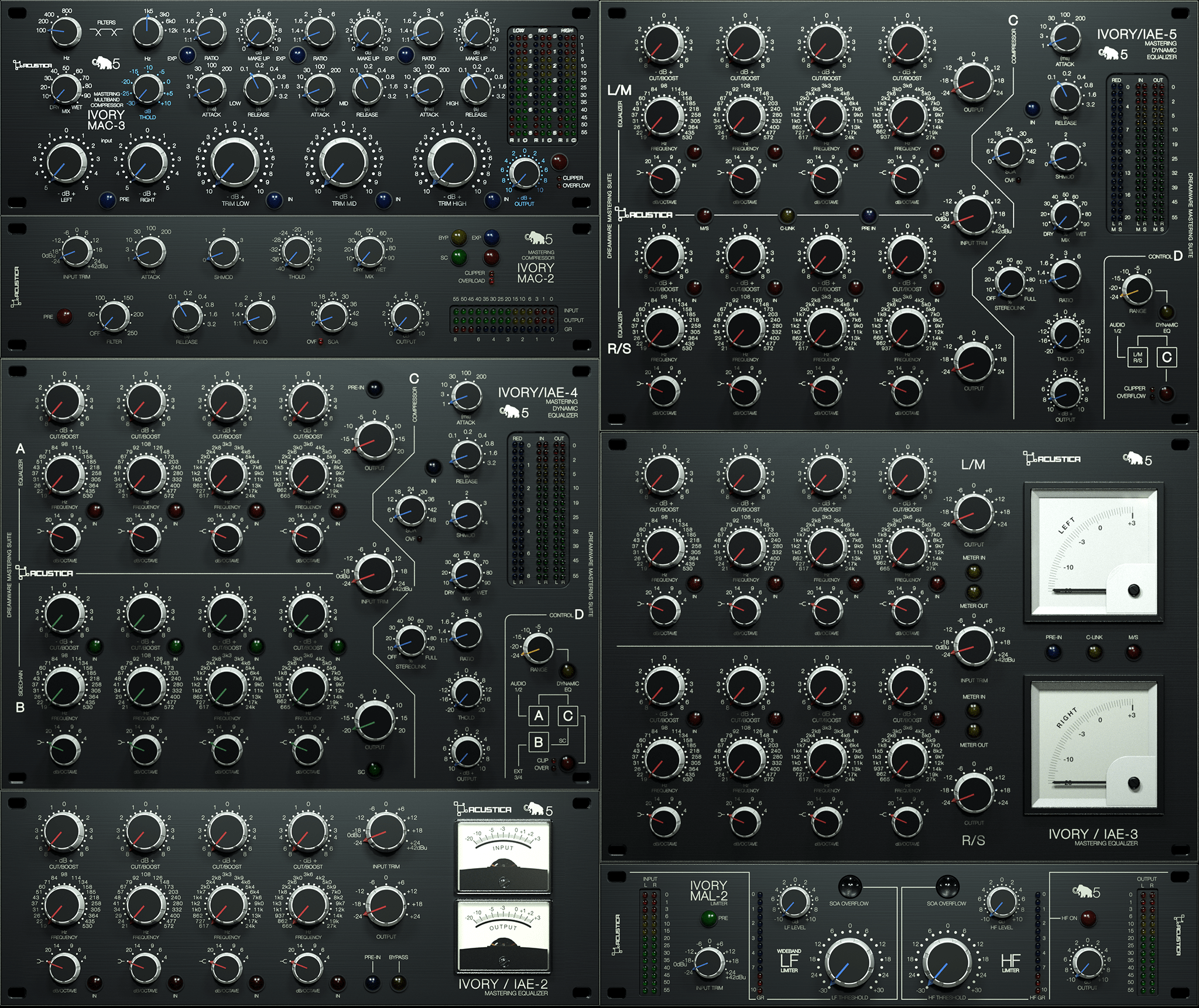Toggle the PRE-IN button on IAE-4
This screenshot has height=1008, width=1199.
pos(375,388)
